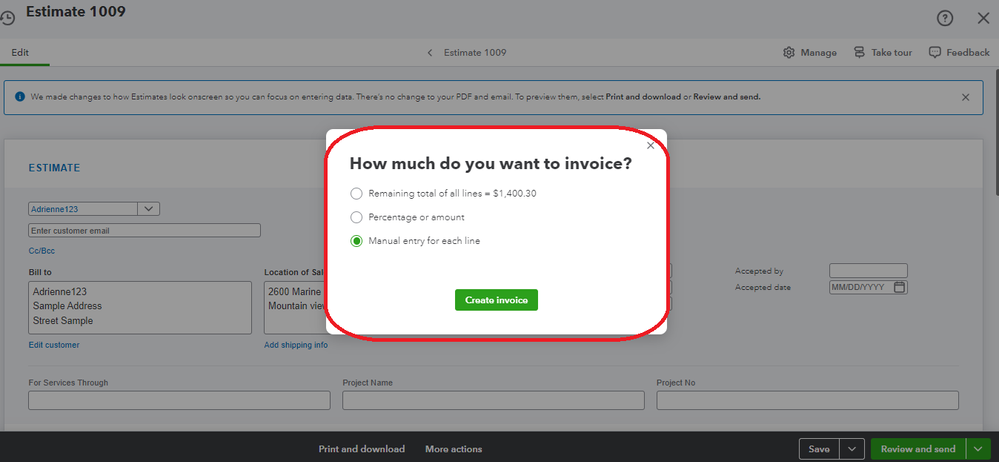Open More actions menu
The width and height of the screenshot is (999, 462).
[454, 449]
